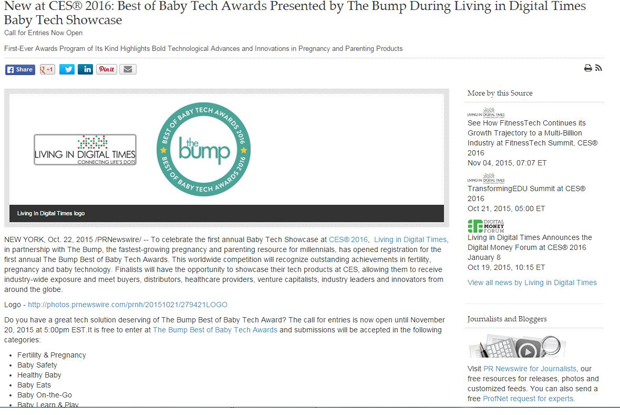Open Living in Digital Times link in article
The image size is (620, 415).
click(410, 240)
